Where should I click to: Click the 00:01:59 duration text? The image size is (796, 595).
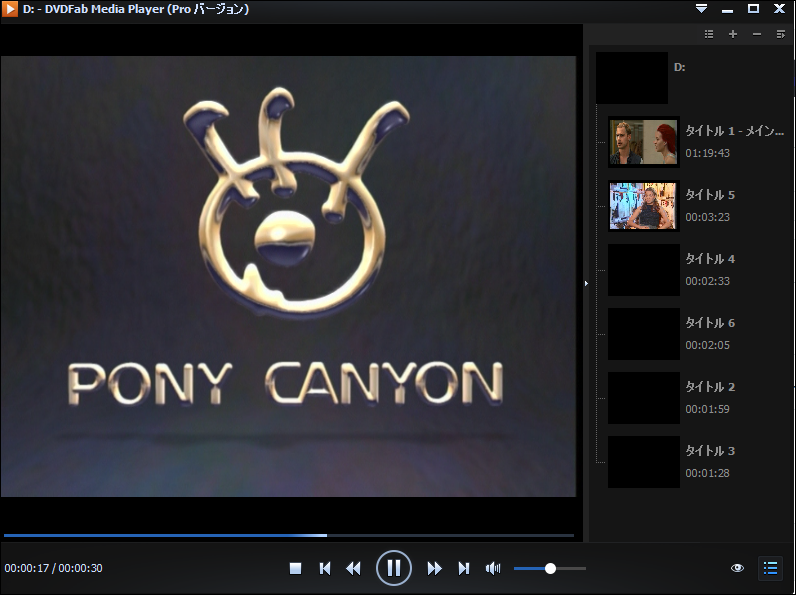tap(708, 409)
